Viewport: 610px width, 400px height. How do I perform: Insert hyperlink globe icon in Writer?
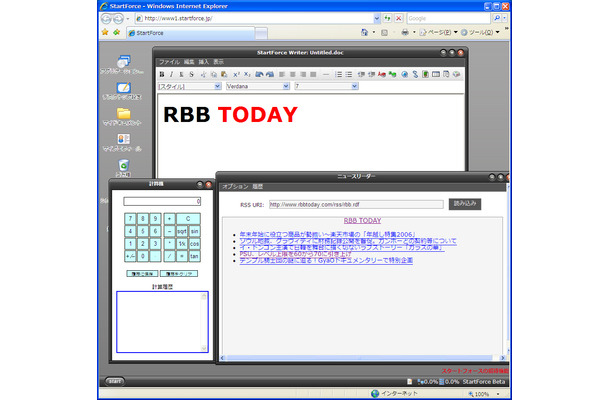pyautogui.click(x=405, y=74)
